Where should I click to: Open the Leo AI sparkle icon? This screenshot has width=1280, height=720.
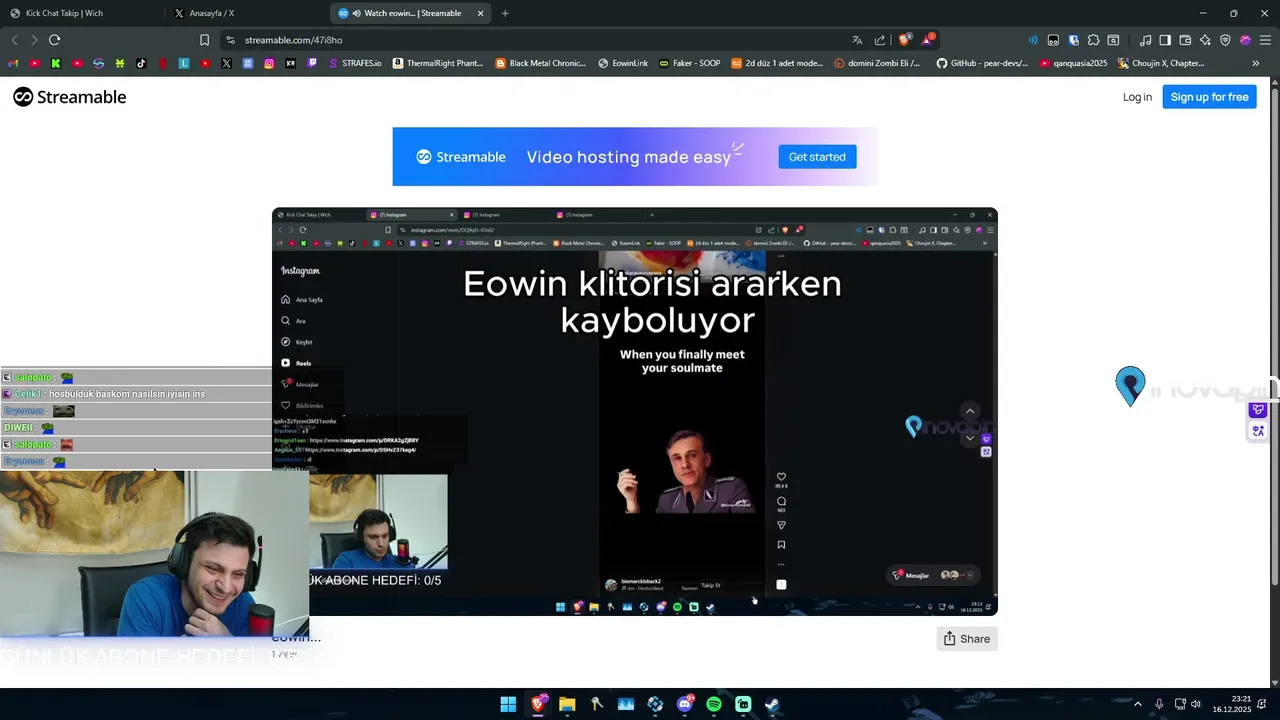click(x=1205, y=40)
